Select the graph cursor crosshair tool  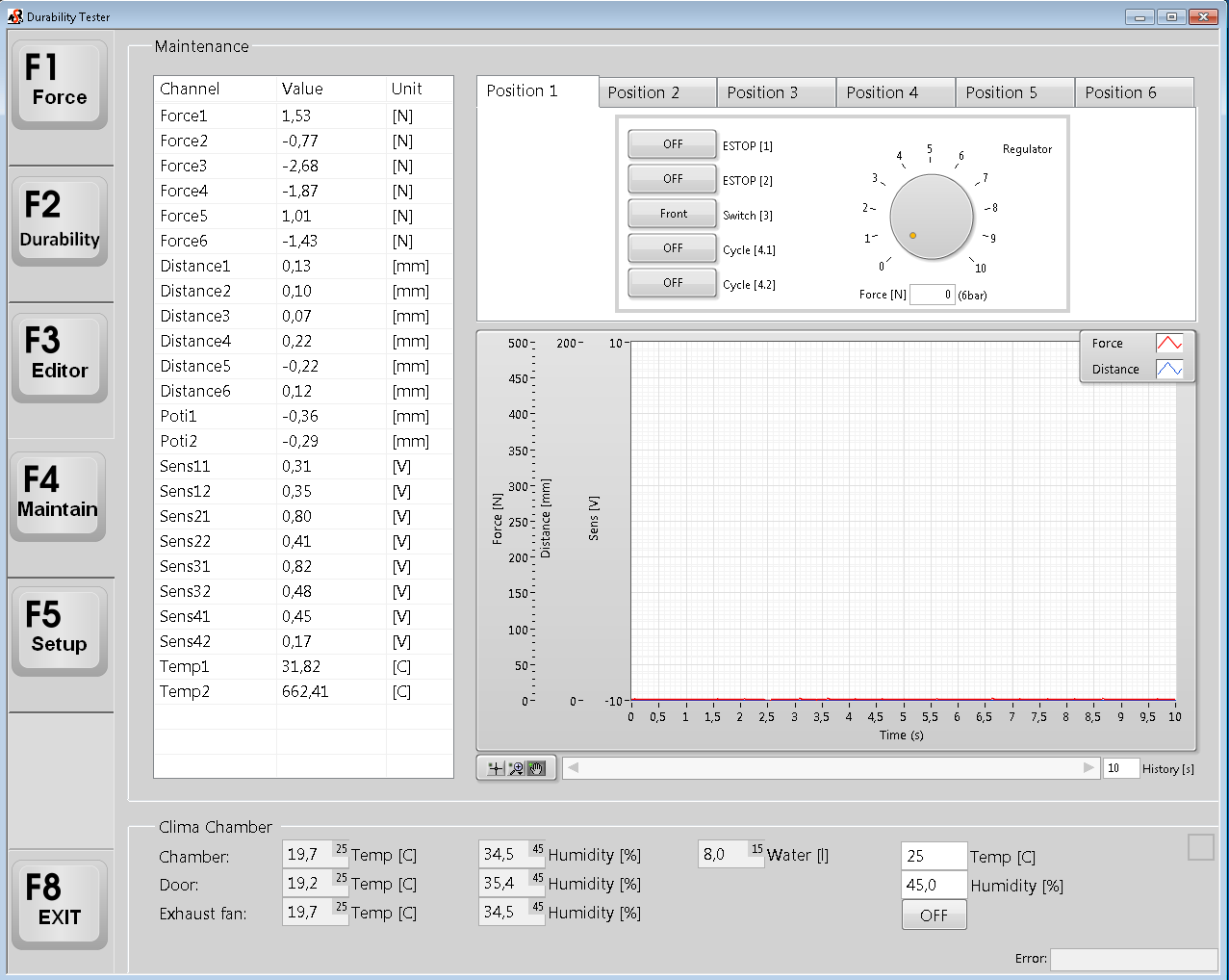point(496,768)
